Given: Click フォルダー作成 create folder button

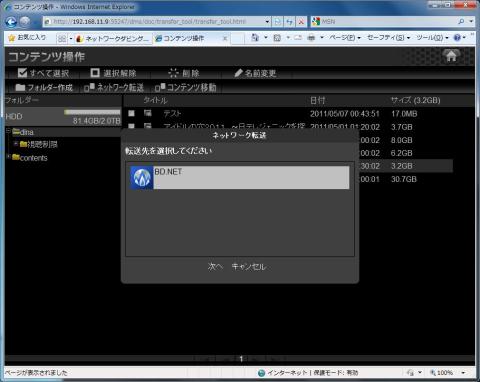Looking at the screenshot, I should pos(44,88).
